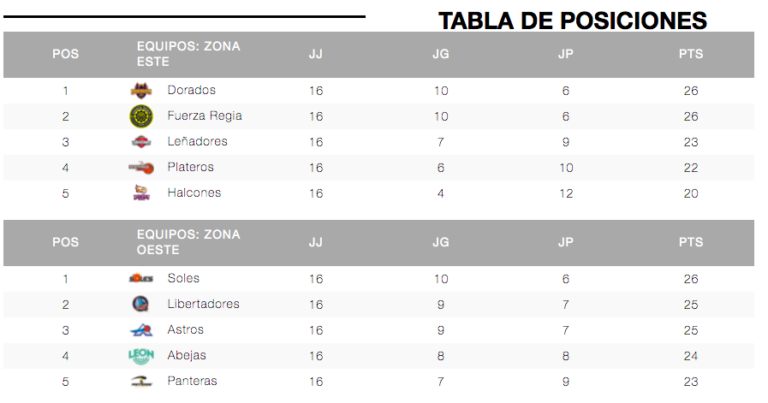Click PTS header in Zona Este table
Image resolution: width=768 pixels, height=403 pixels.
(x=691, y=54)
